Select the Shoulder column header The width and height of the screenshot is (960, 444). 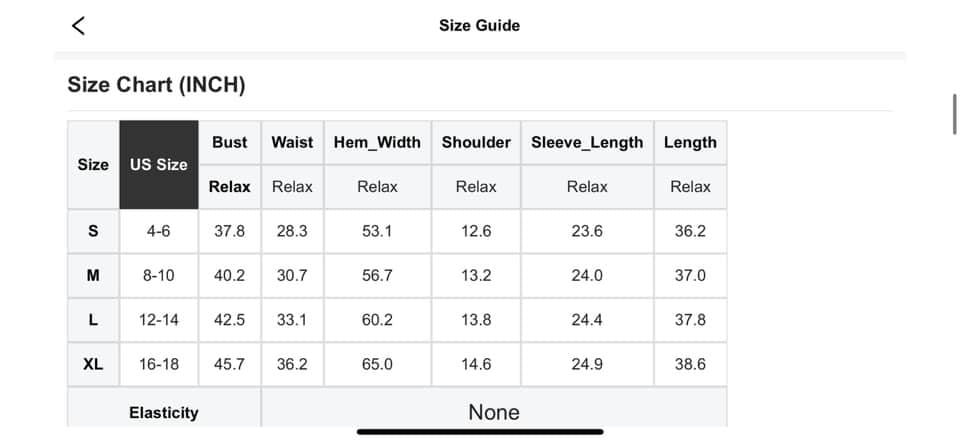click(476, 142)
